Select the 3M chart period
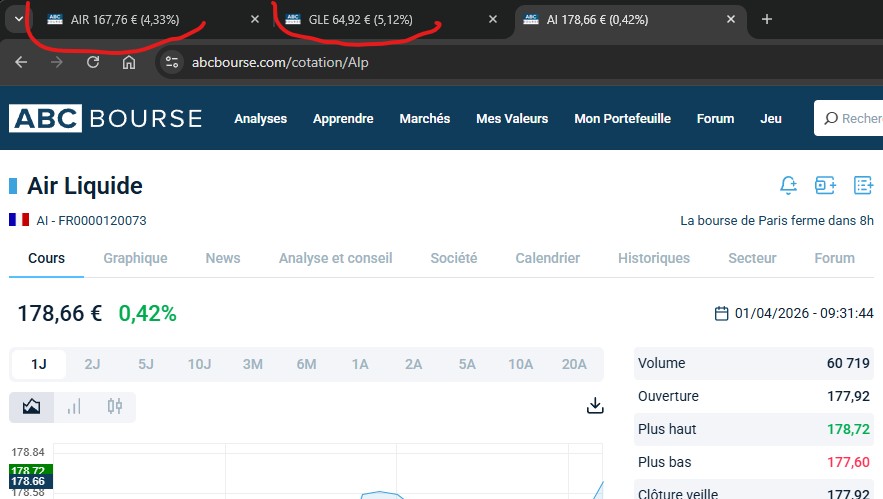This screenshot has width=883, height=499. pos(253,364)
